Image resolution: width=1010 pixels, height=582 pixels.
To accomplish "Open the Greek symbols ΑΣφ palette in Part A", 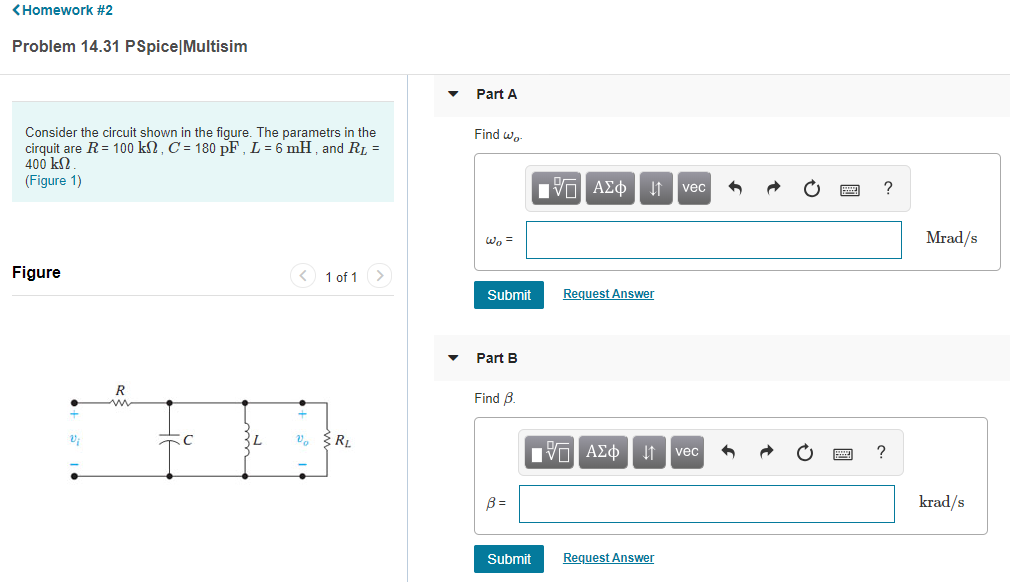I will [x=609, y=188].
